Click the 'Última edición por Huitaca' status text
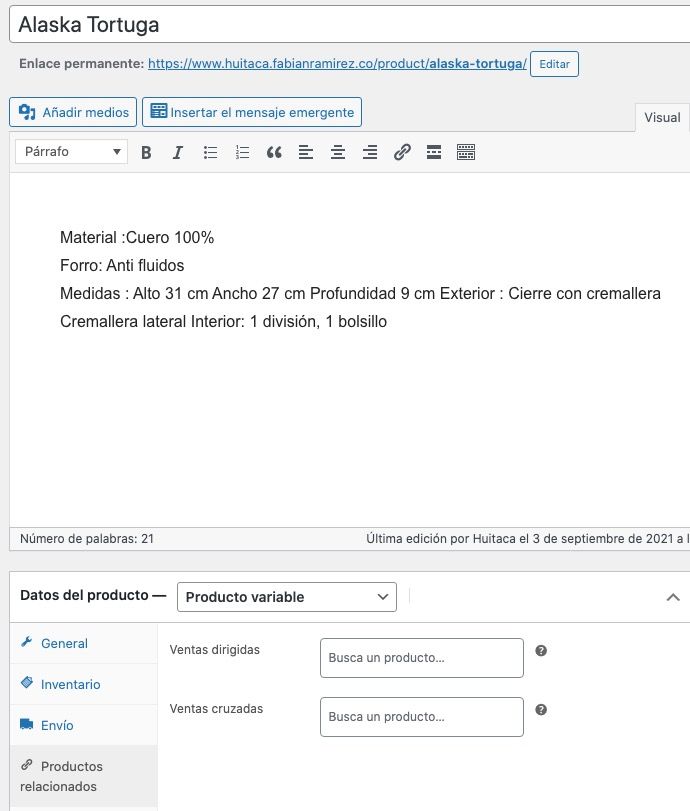Viewport: 690px width, 811px height. [x=528, y=539]
